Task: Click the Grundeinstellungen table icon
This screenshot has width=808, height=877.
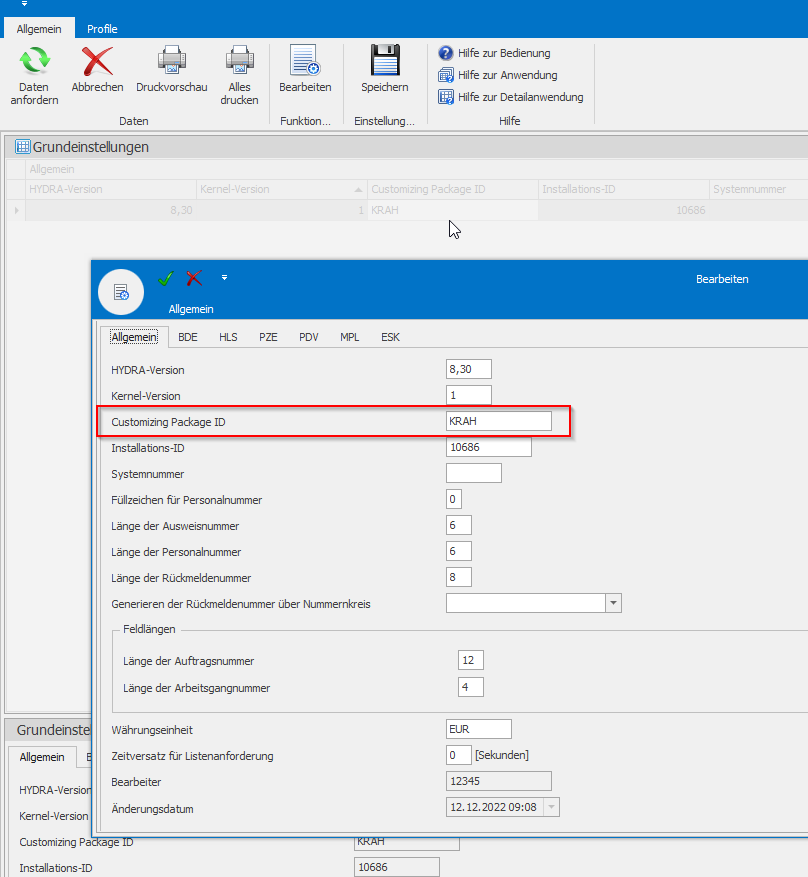Action: click(22, 147)
